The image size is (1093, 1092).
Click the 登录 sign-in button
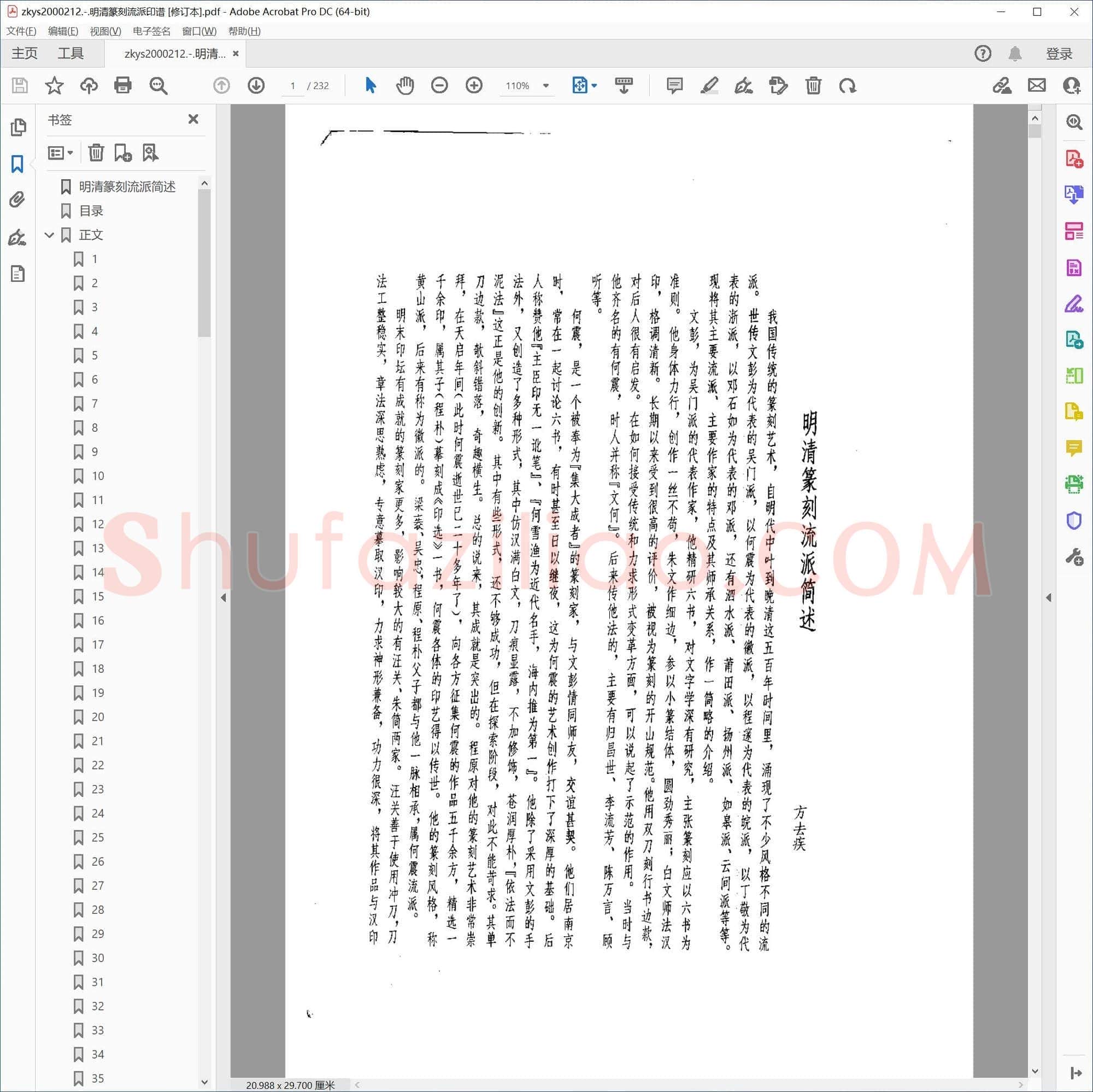coord(1059,54)
